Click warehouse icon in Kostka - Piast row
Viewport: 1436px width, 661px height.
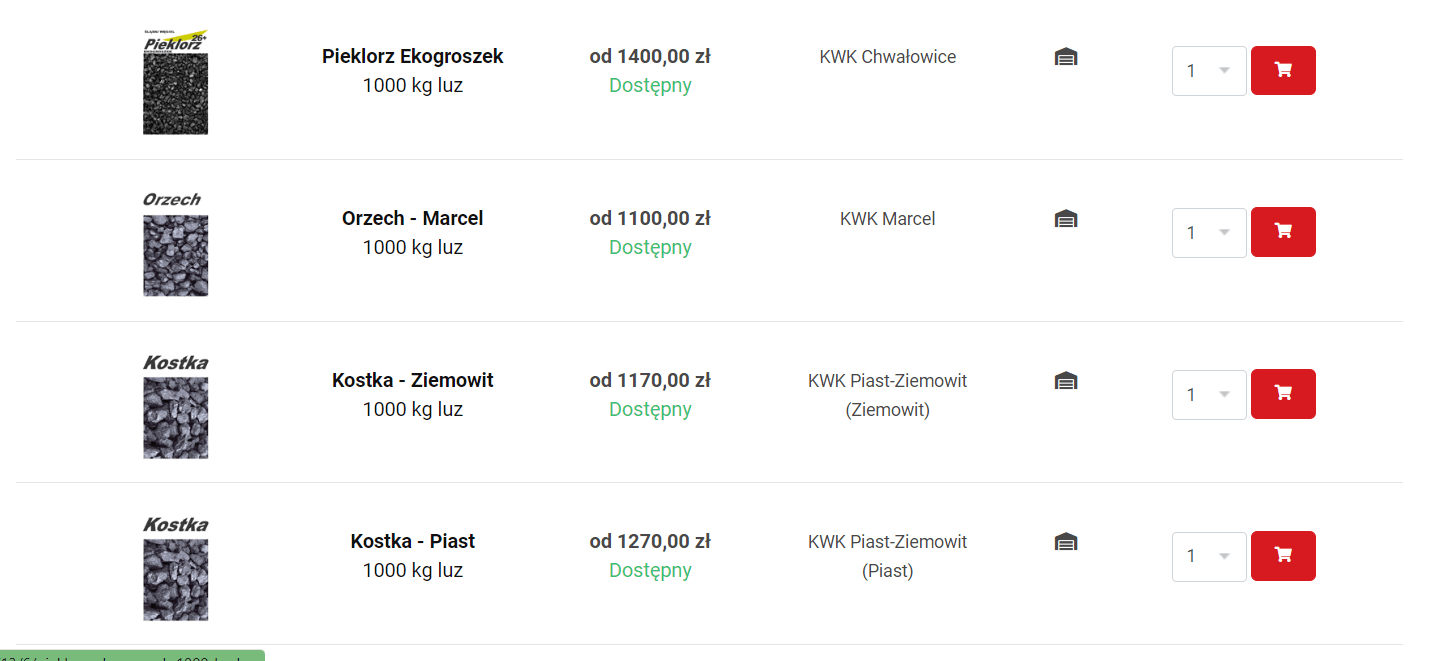point(1066,543)
